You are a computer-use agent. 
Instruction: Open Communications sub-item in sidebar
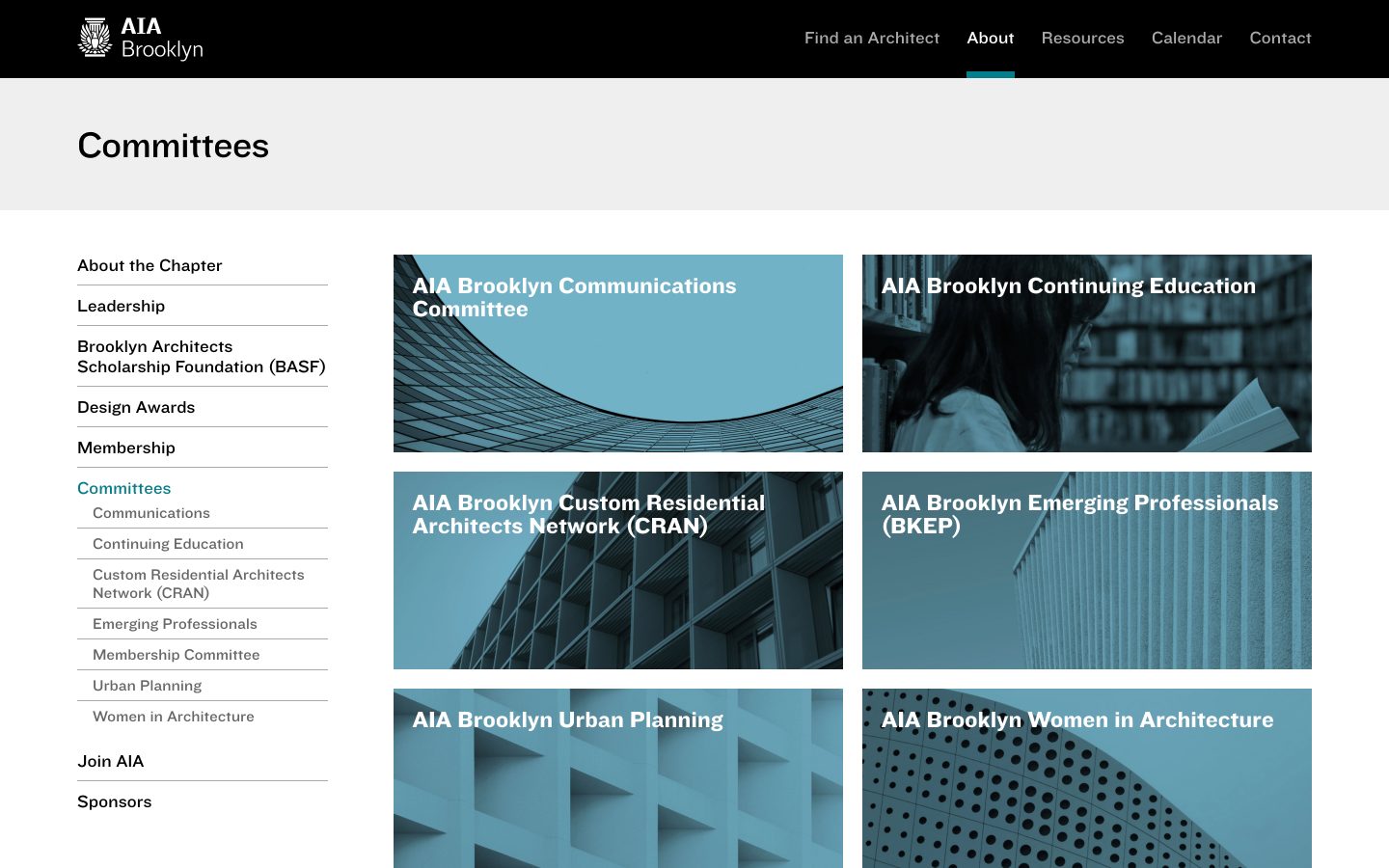tap(151, 513)
